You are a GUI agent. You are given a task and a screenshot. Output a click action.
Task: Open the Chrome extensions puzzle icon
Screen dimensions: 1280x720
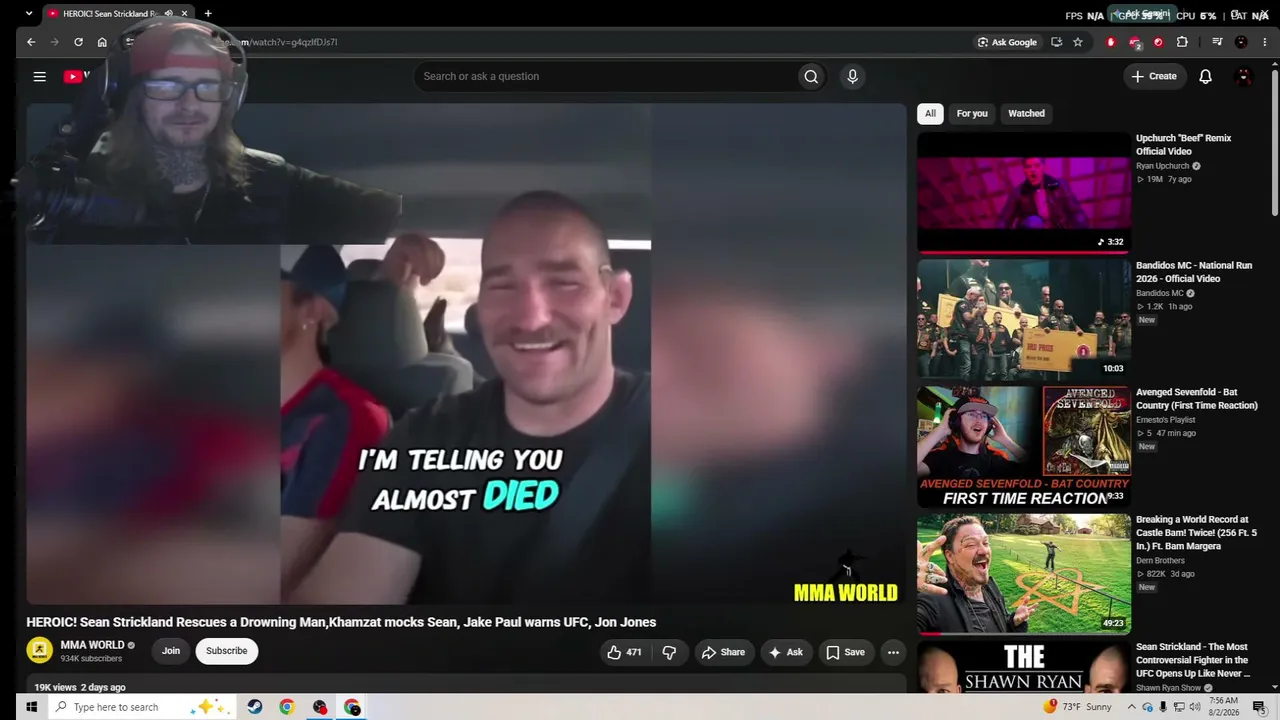(1182, 42)
